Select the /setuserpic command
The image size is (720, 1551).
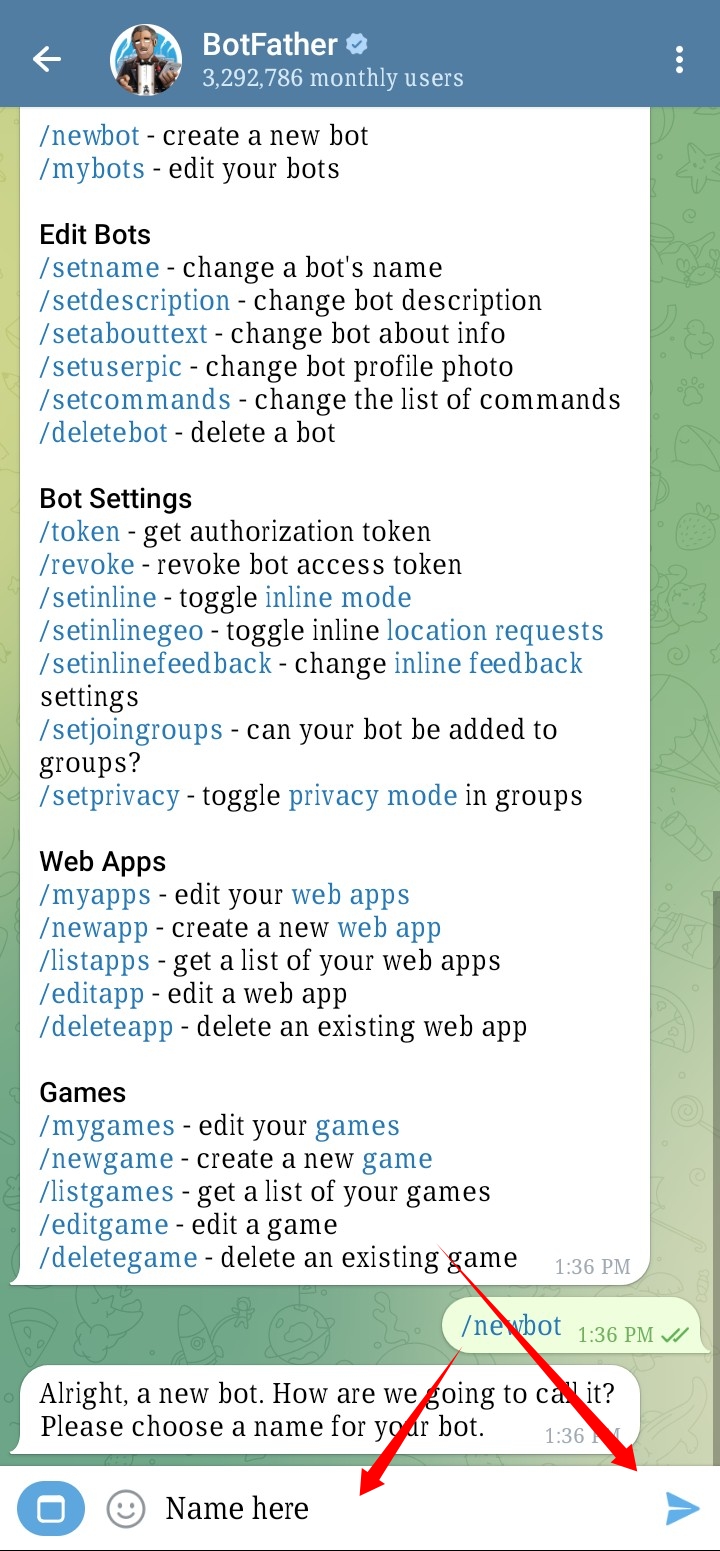coord(111,367)
